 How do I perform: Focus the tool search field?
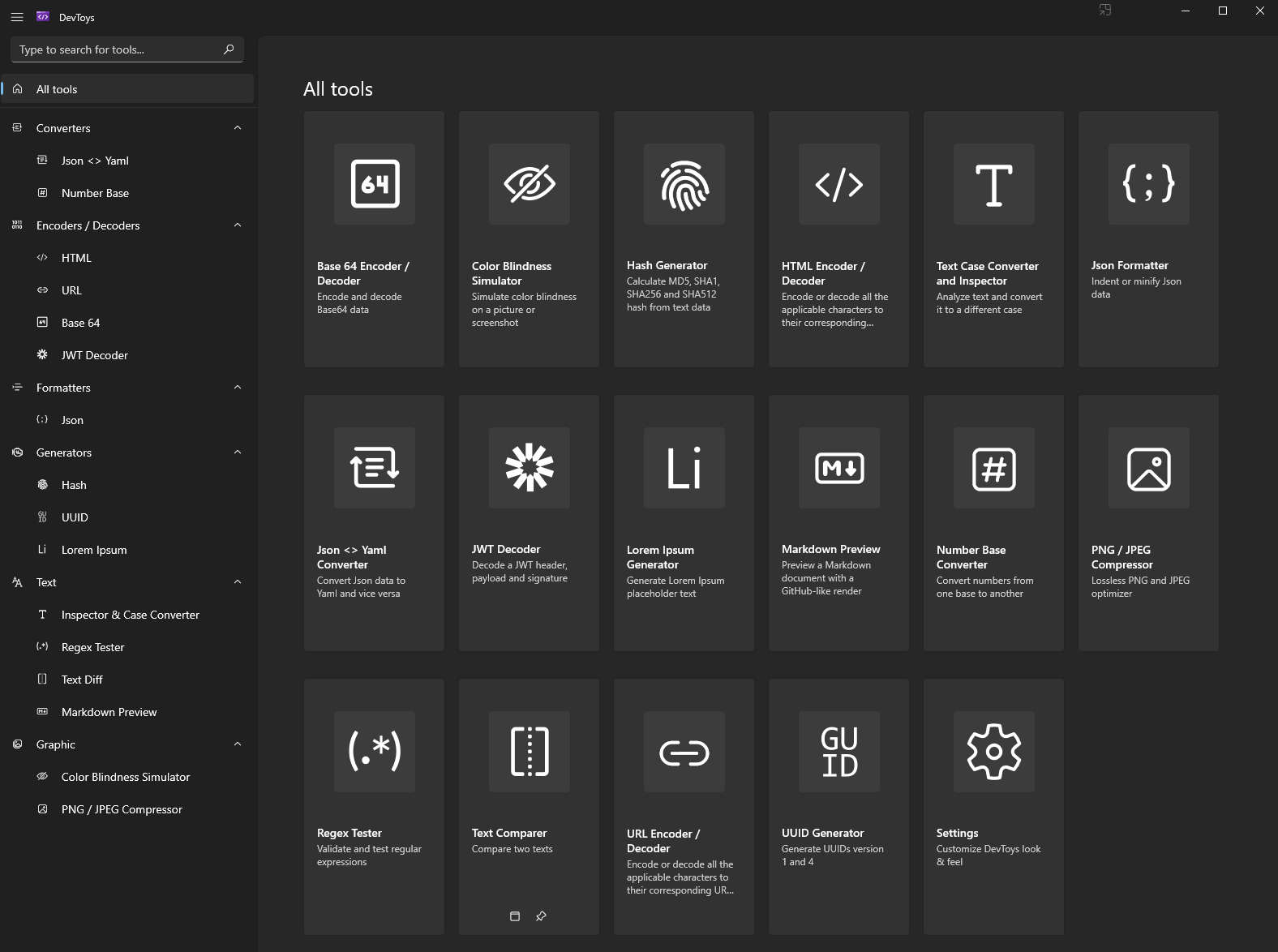(127, 49)
